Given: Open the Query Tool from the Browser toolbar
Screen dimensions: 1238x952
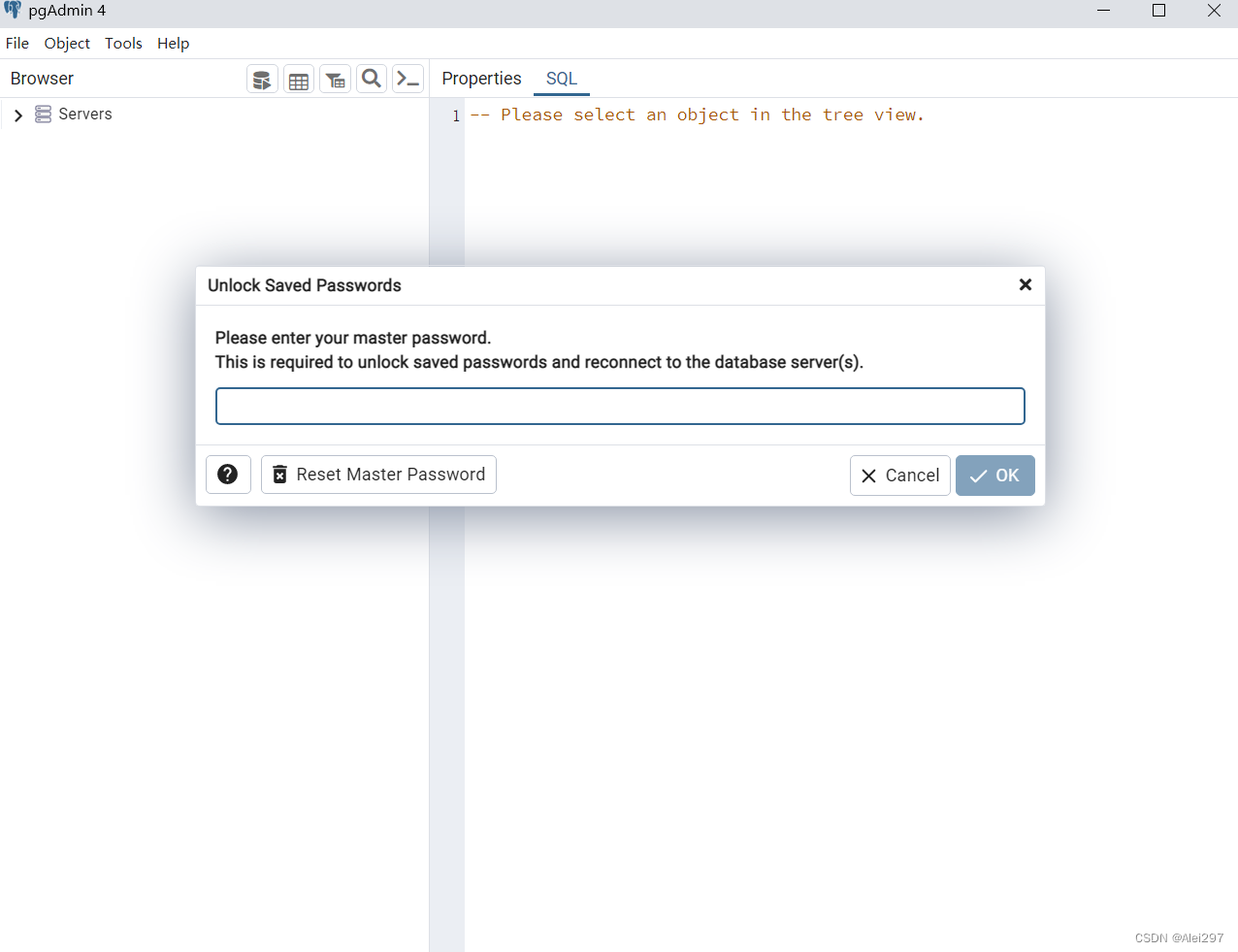Looking at the screenshot, I should [x=262, y=80].
